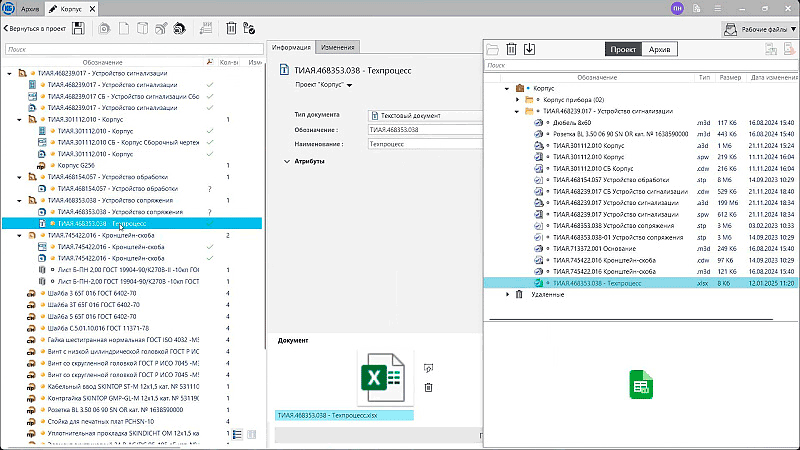Click the left tree search field
800x450 pixels.
[134, 49]
